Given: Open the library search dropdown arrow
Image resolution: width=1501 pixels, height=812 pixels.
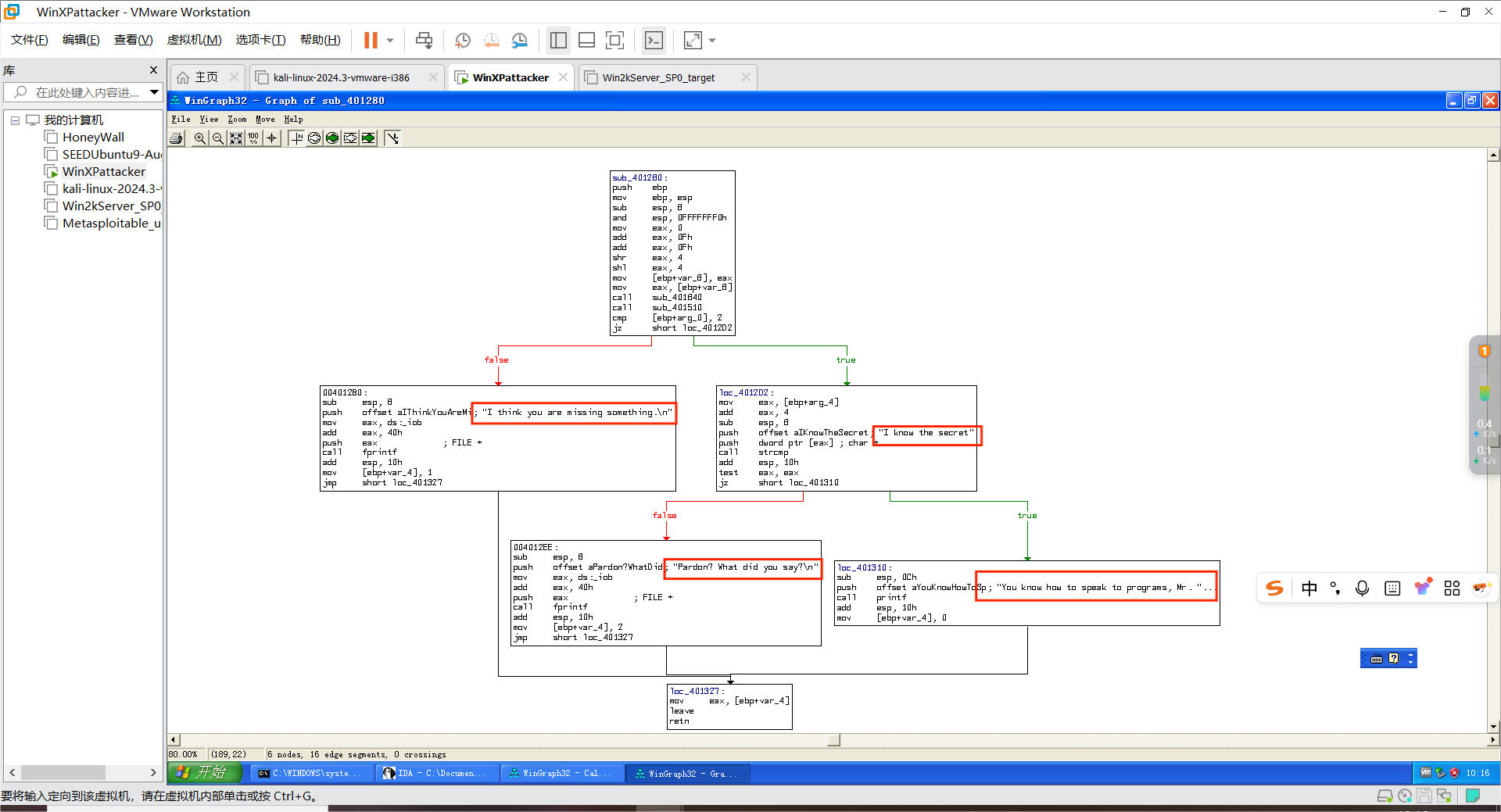Looking at the screenshot, I should (155, 92).
